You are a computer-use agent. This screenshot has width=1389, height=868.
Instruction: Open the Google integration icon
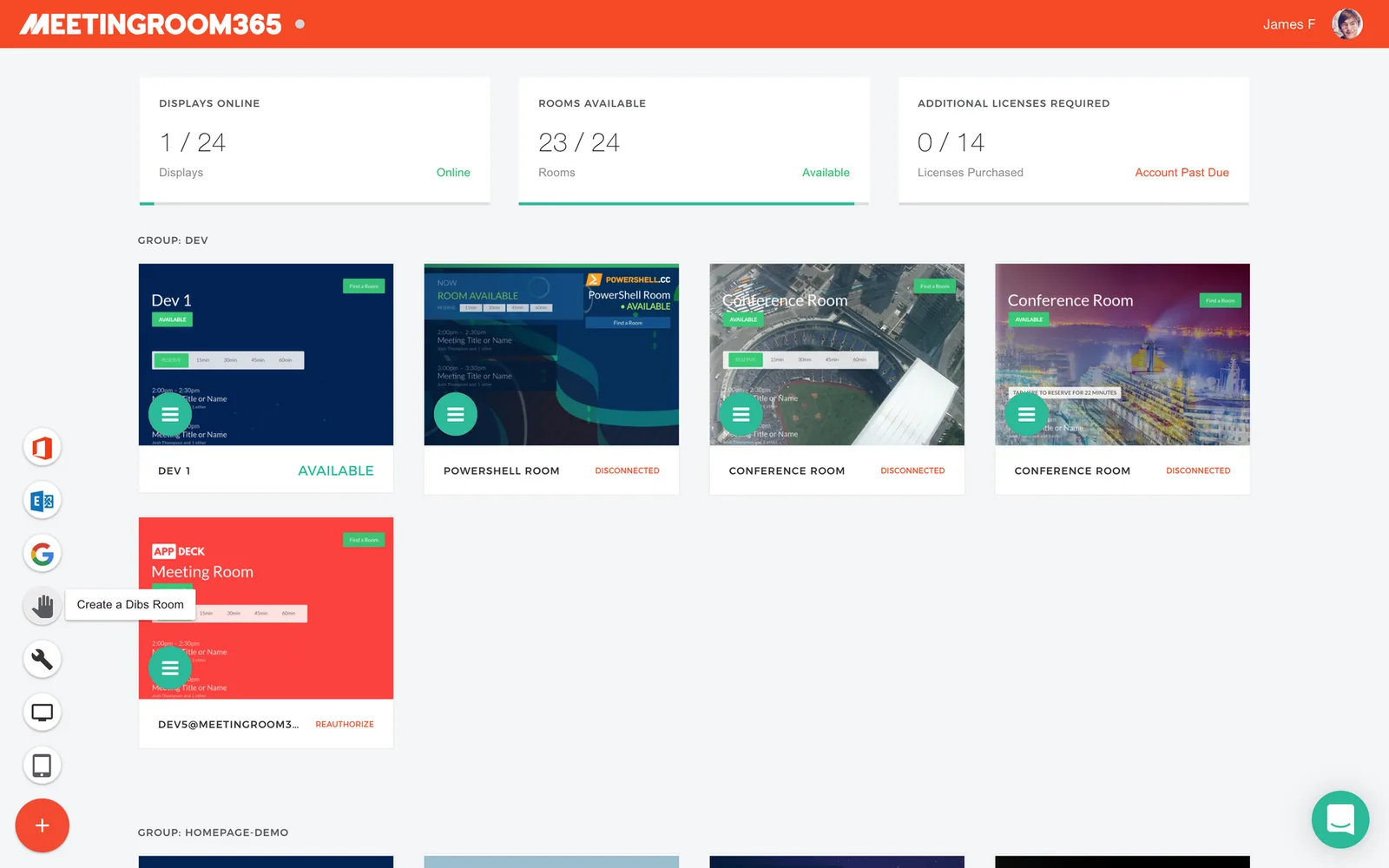42,554
